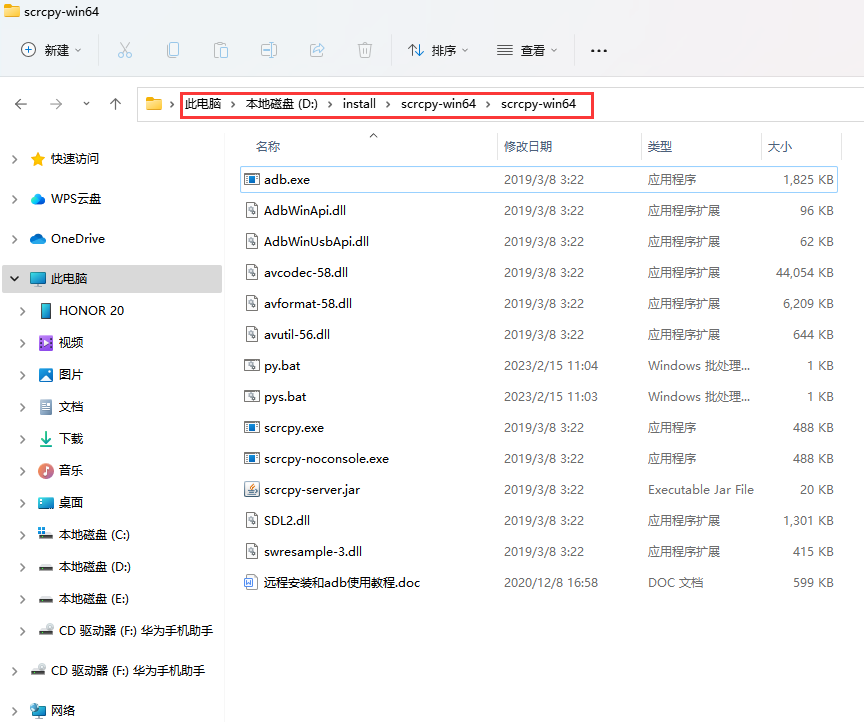Collapse the 此电脑 tree node
This screenshot has width=864, height=722.
click(15, 279)
